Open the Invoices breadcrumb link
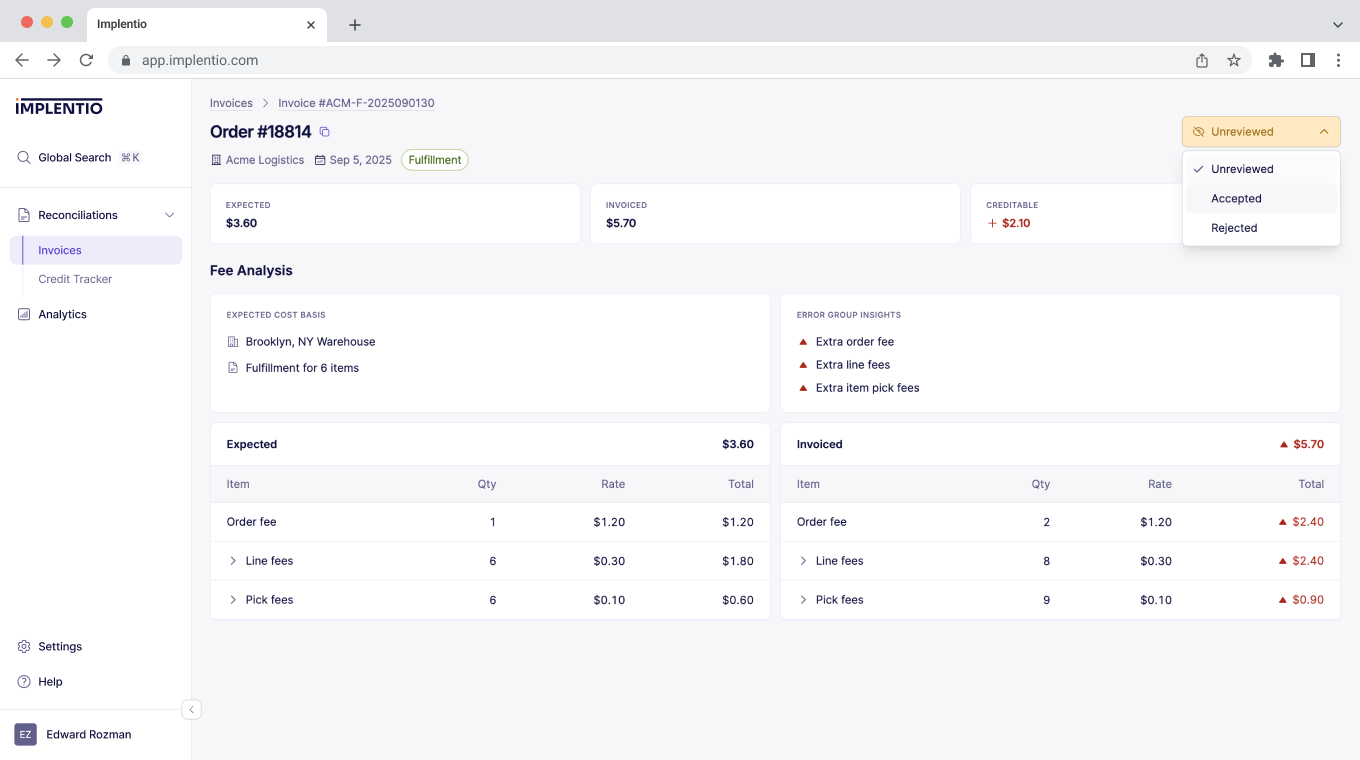This screenshot has height=760, width=1360. coord(231,103)
